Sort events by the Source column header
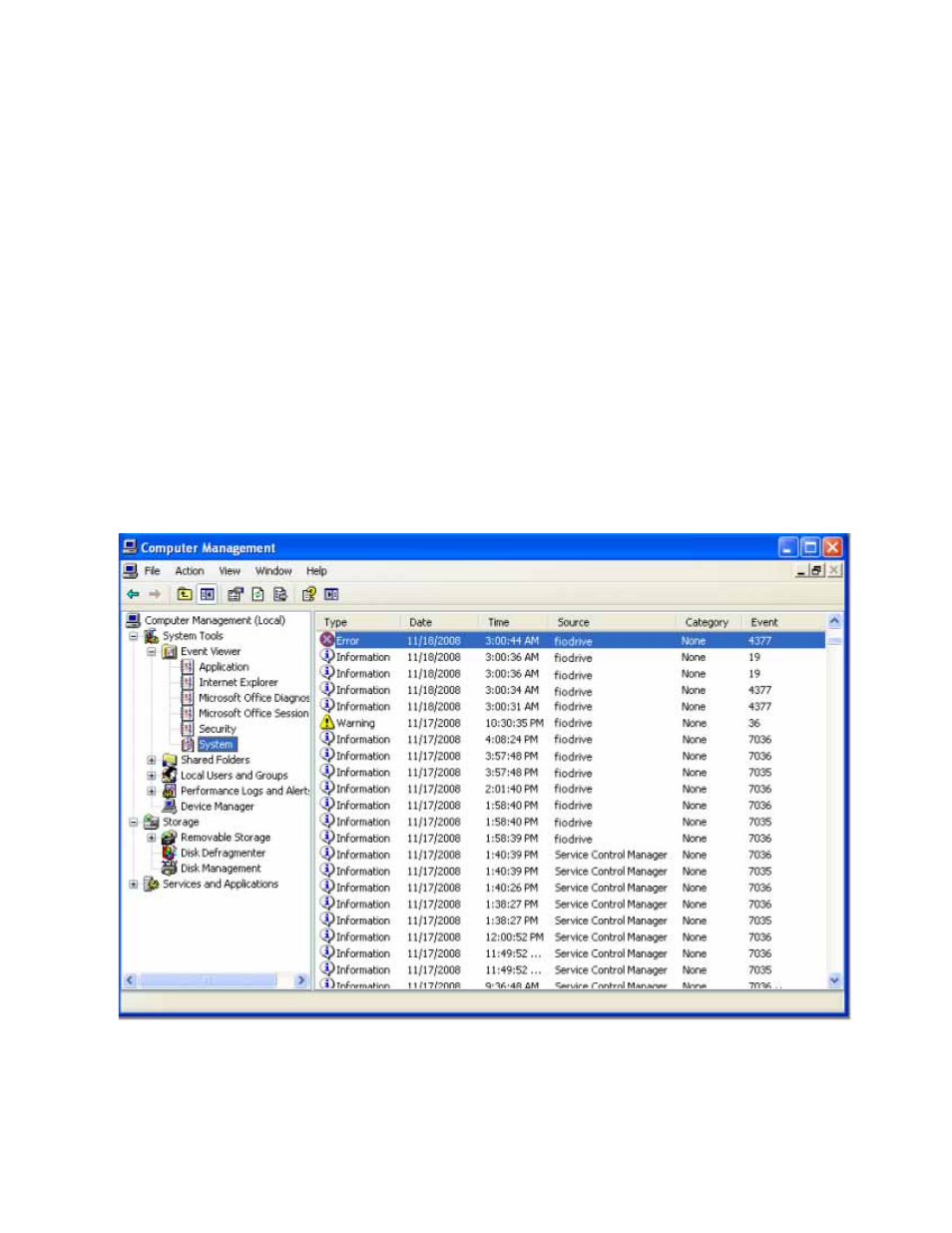This screenshot has width=952, height=1233. click(x=612, y=622)
